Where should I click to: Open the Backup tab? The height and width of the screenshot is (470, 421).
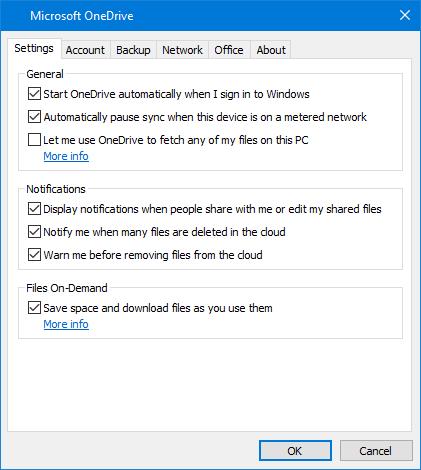click(x=133, y=50)
